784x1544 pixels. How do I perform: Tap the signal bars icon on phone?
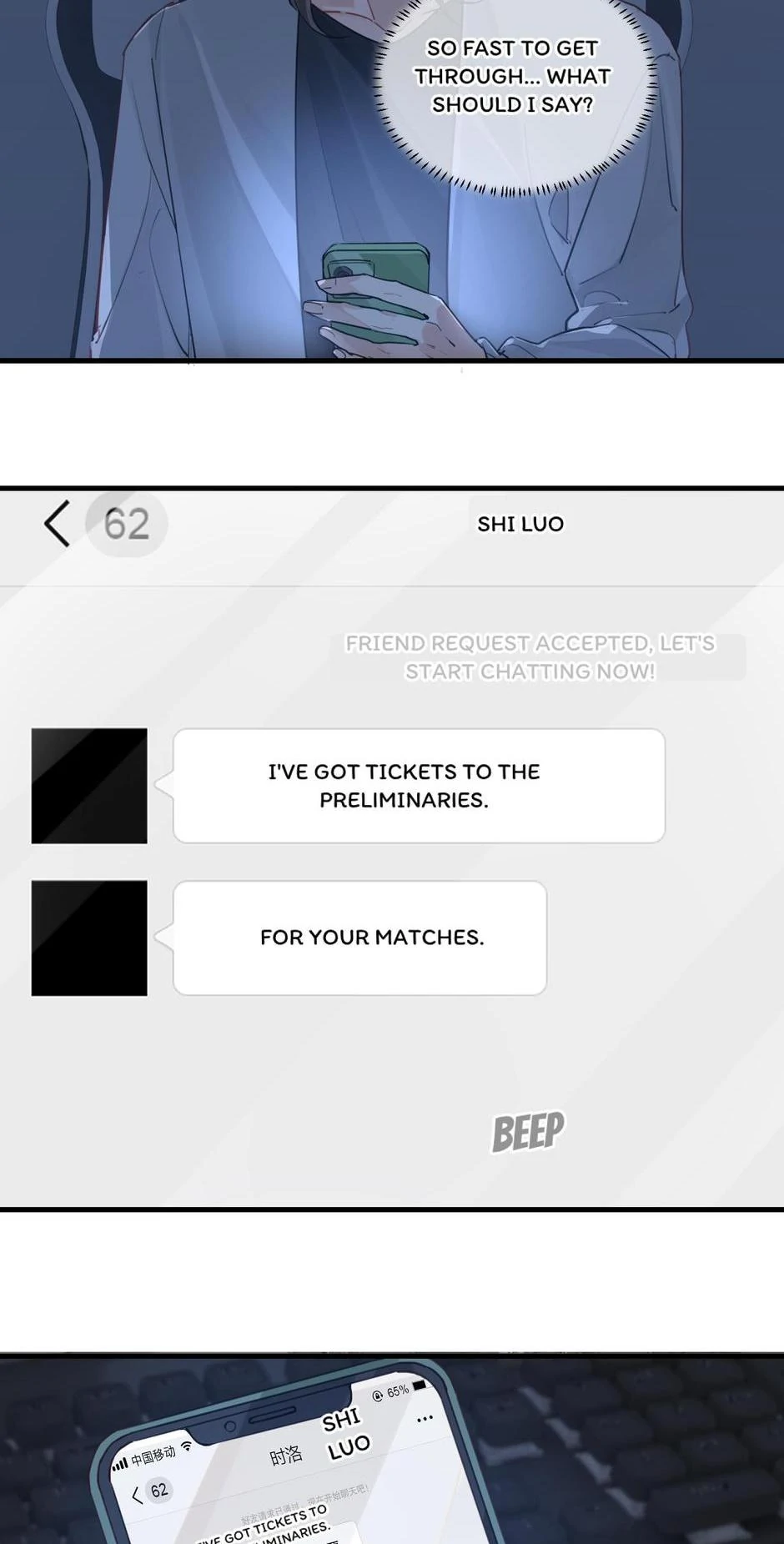120,1464
